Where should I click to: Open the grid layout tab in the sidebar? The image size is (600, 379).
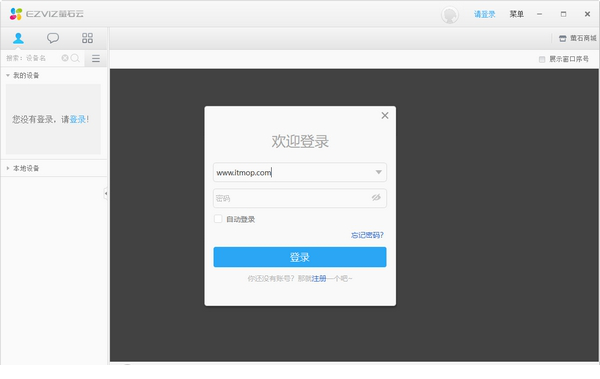point(87,38)
